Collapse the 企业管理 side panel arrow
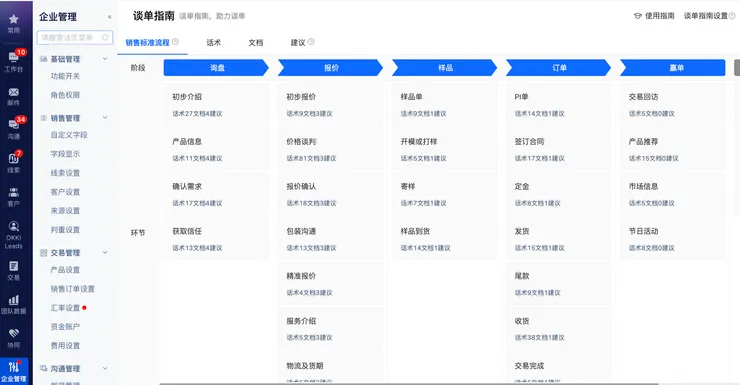This screenshot has height=385, width=740. coord(109,17)
